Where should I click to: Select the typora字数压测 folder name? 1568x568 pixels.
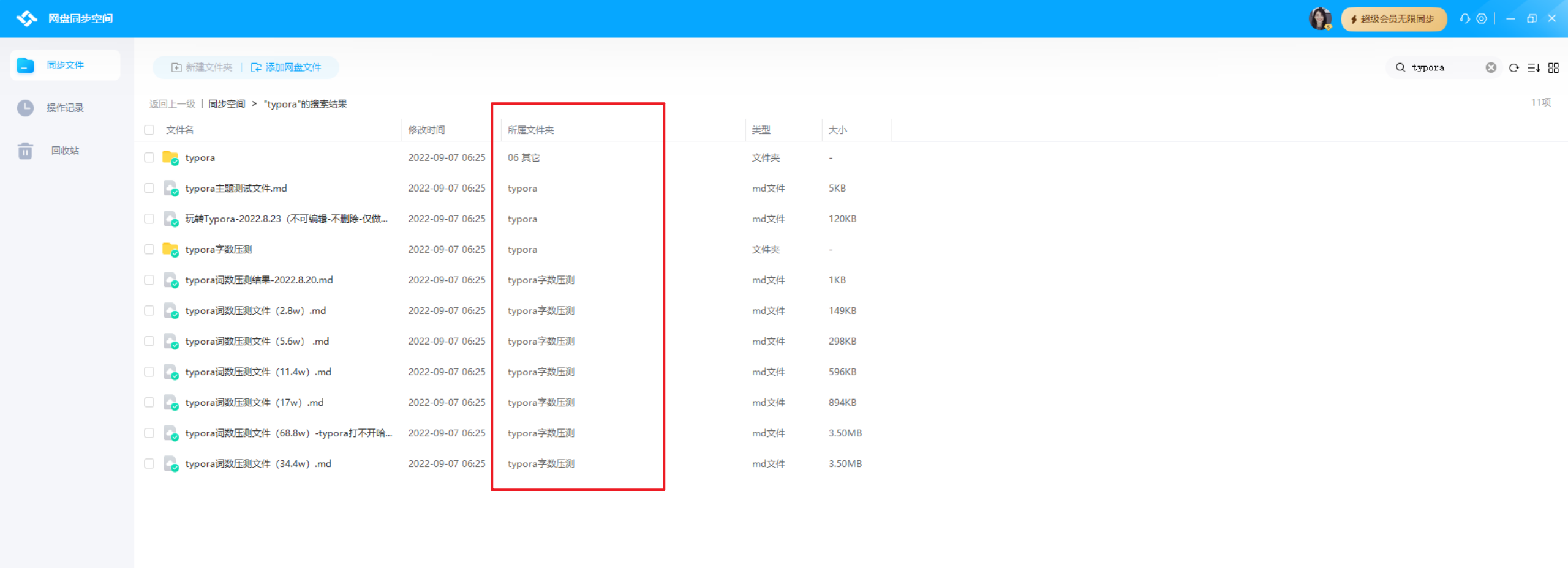[219, 249]
